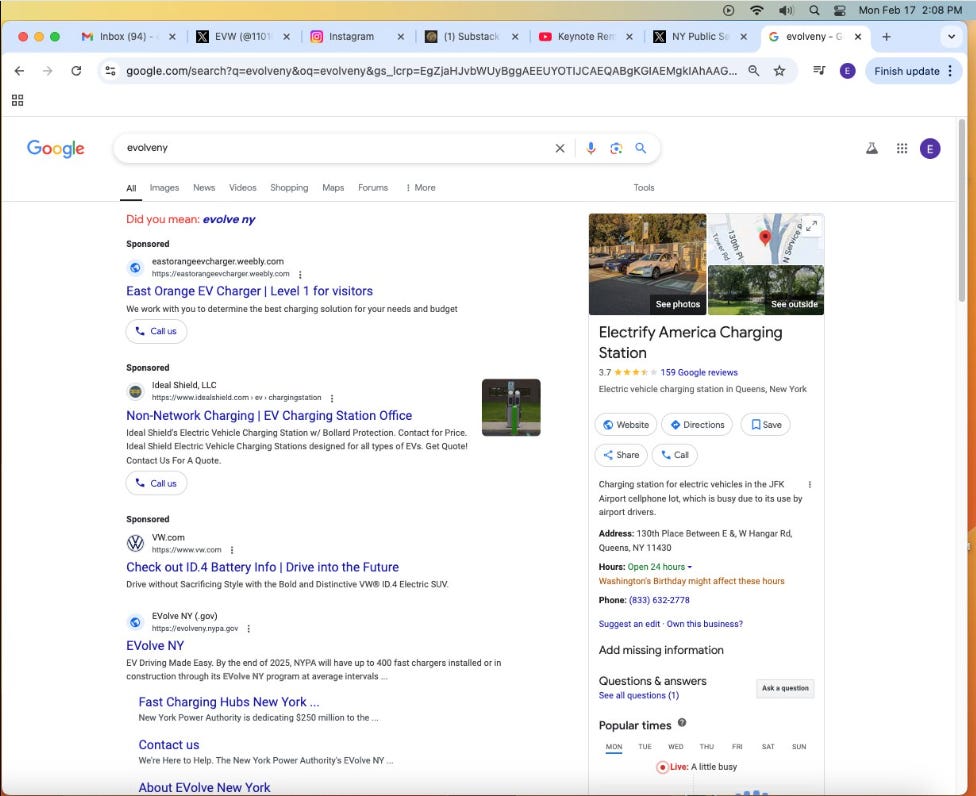Select the Maps search tab
The width and height of the screenshot is (976, 796).
tap(333, 187)
